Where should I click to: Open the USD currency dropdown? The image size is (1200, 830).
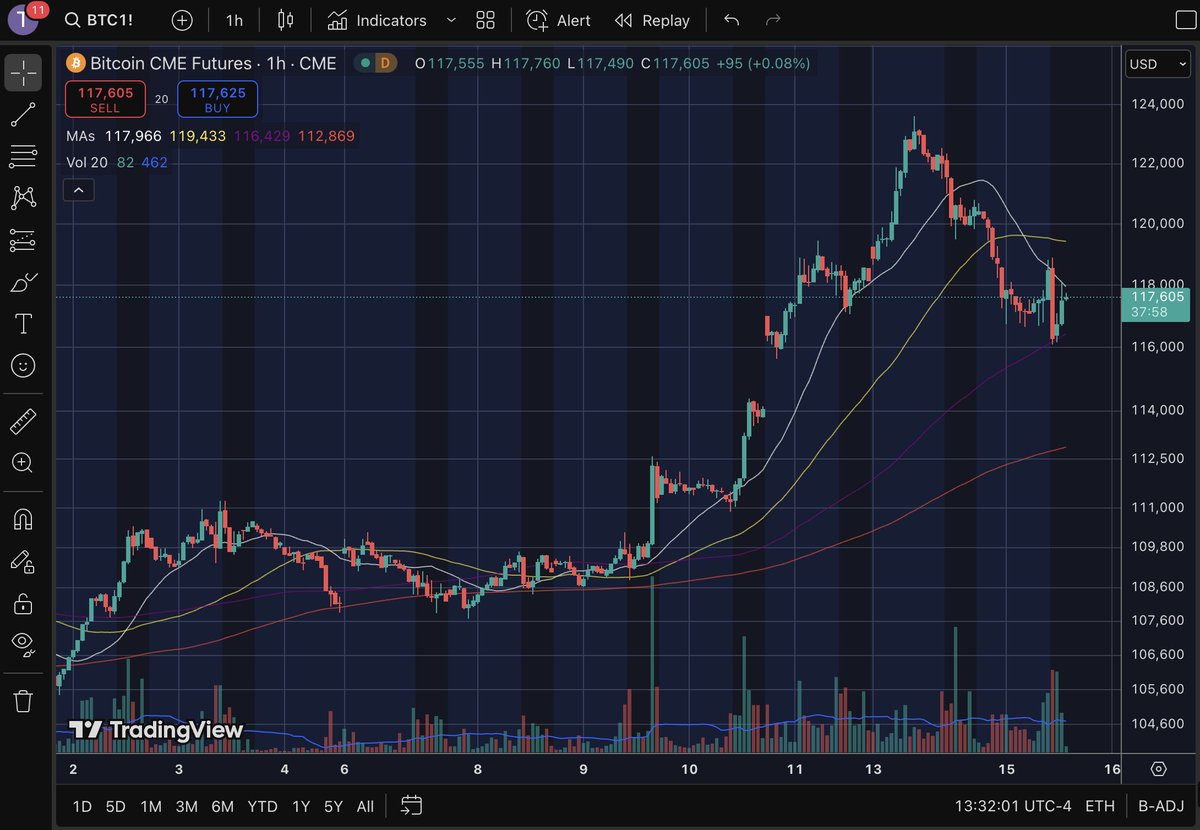[x=1157, y=64]
